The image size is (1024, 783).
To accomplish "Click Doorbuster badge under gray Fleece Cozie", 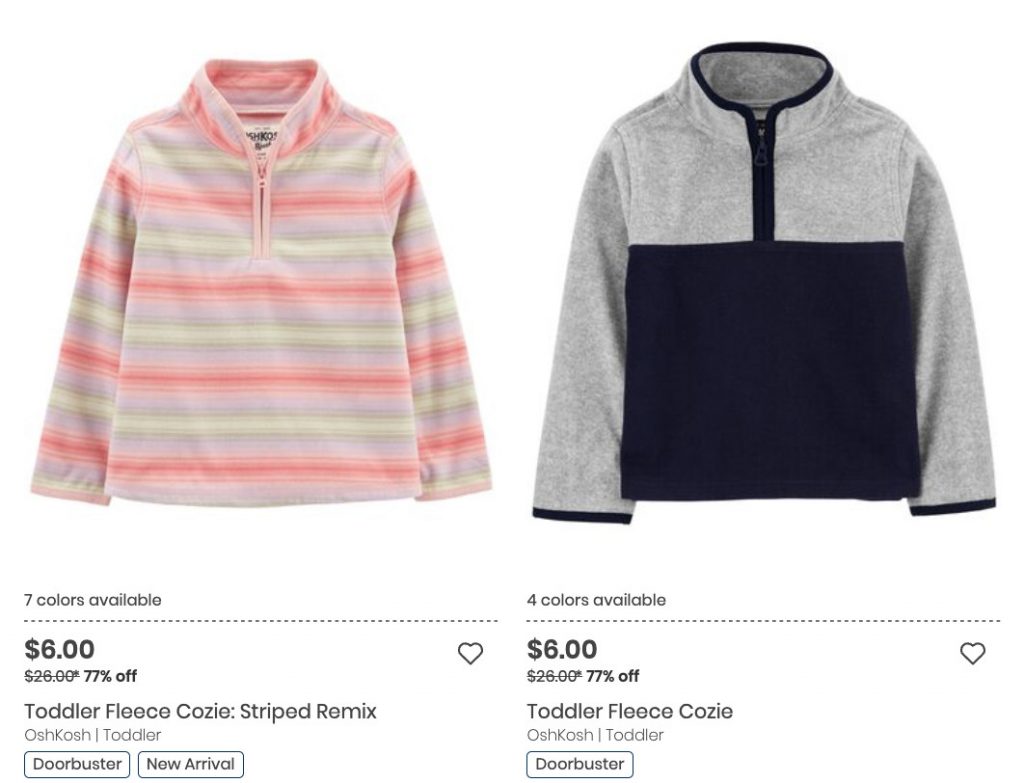I will pos(580,764).
